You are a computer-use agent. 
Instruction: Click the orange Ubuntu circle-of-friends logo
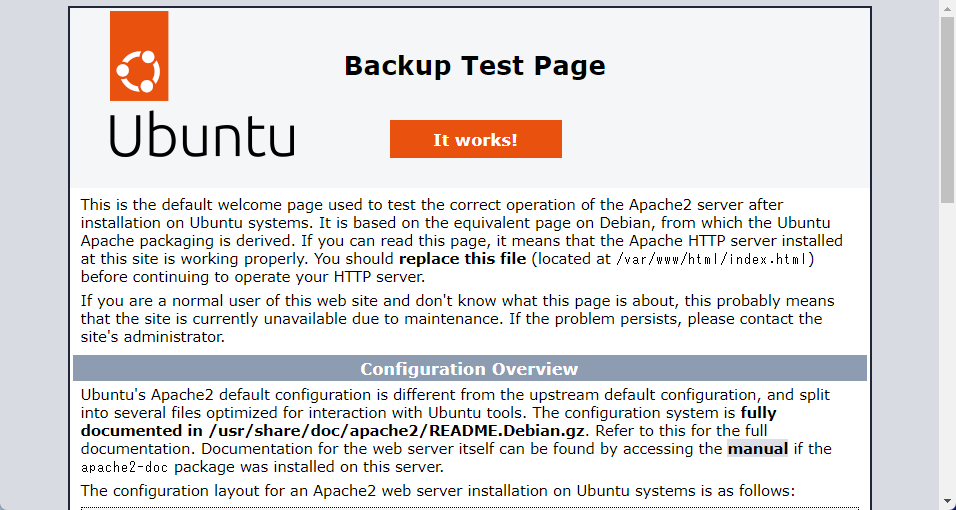pos(139,56)
